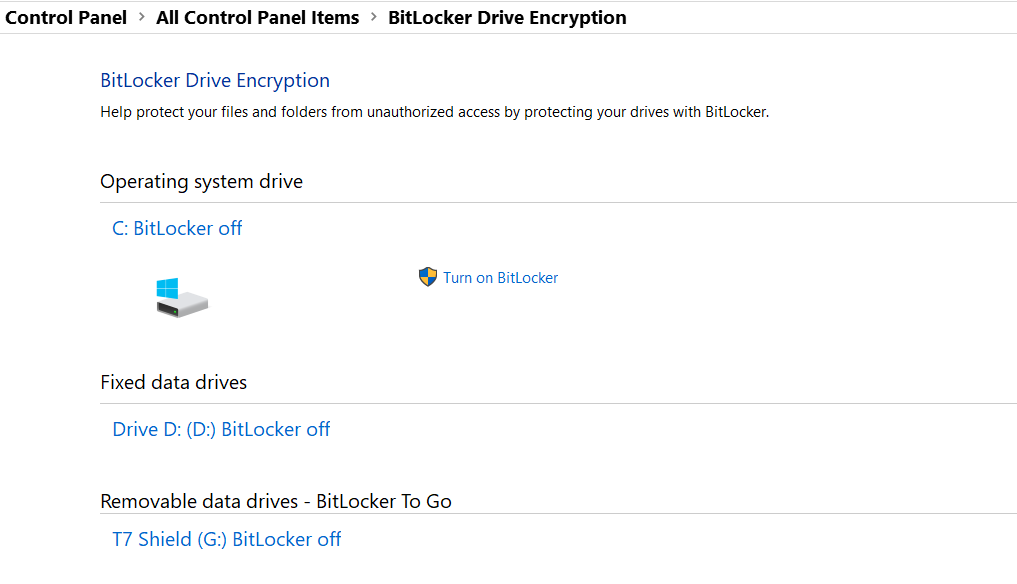Expand the T7 Shield (G:) BitLocker off section
This screenshot has width=1017, height=584.
pyautogui.click(x=226, y=538)
